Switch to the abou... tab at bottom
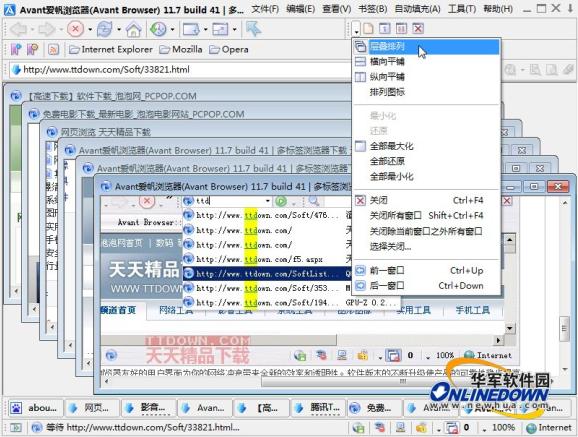 click(36, 408)
